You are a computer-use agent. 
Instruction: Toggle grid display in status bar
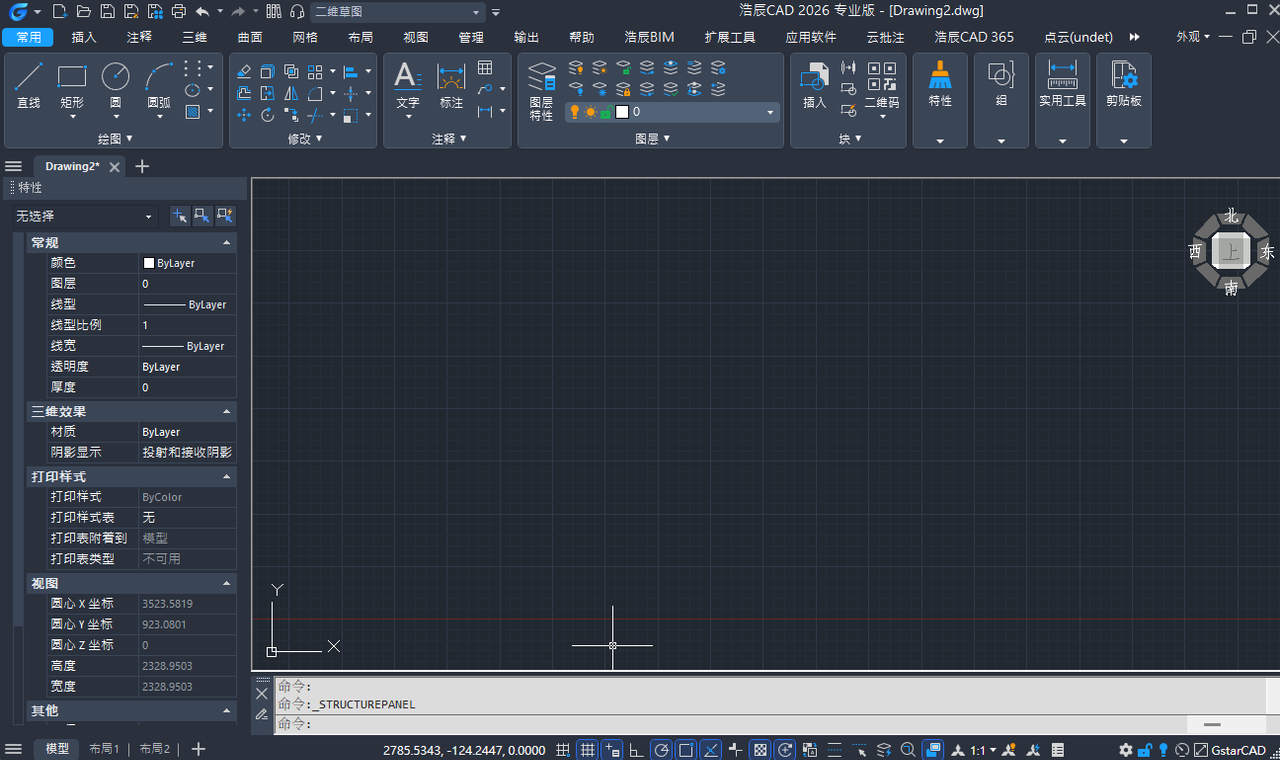coord(588,750)
